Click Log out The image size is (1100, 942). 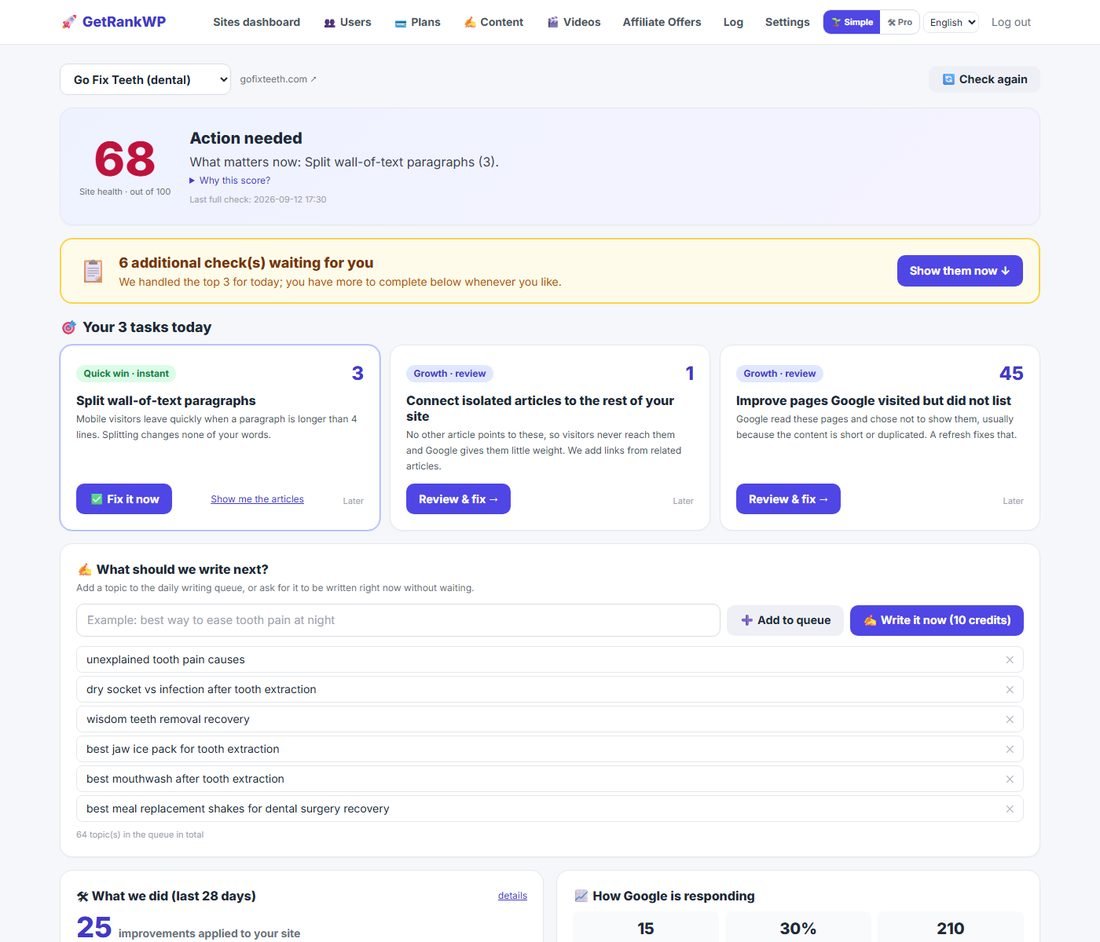point(1011,22)
